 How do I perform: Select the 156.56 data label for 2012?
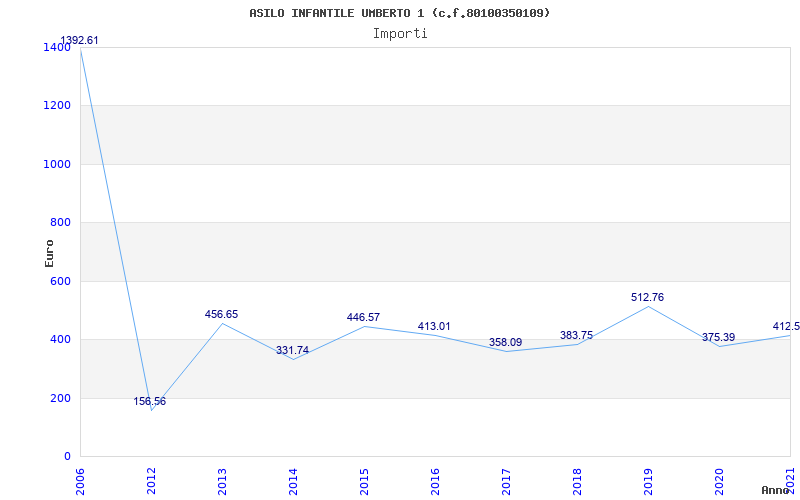coord(149,402)
